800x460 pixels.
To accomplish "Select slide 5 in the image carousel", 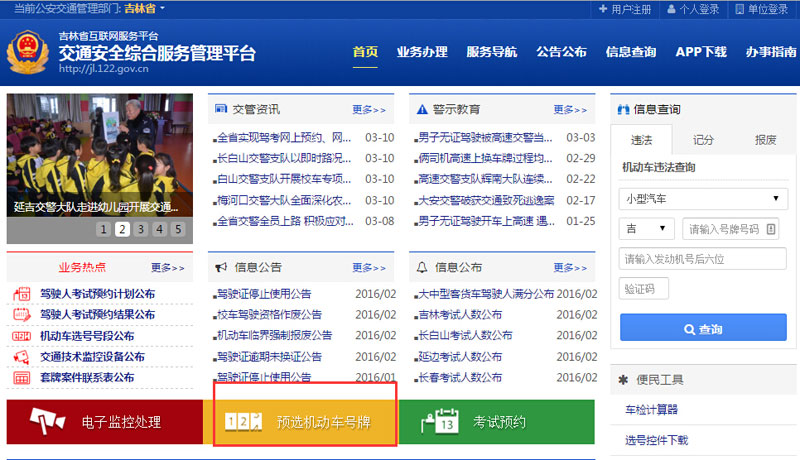I will click(x=178, y=229).
